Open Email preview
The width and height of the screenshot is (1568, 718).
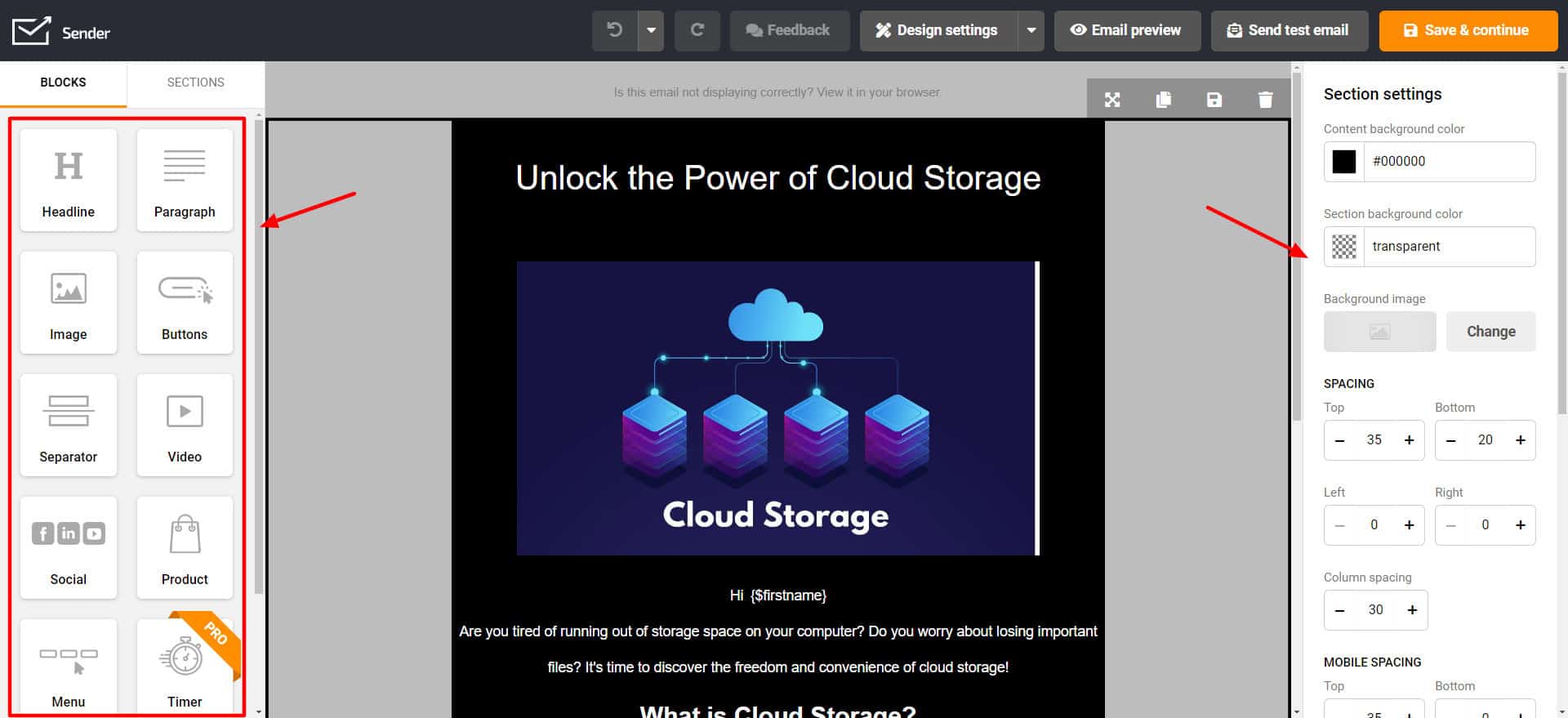[1126, 30]
